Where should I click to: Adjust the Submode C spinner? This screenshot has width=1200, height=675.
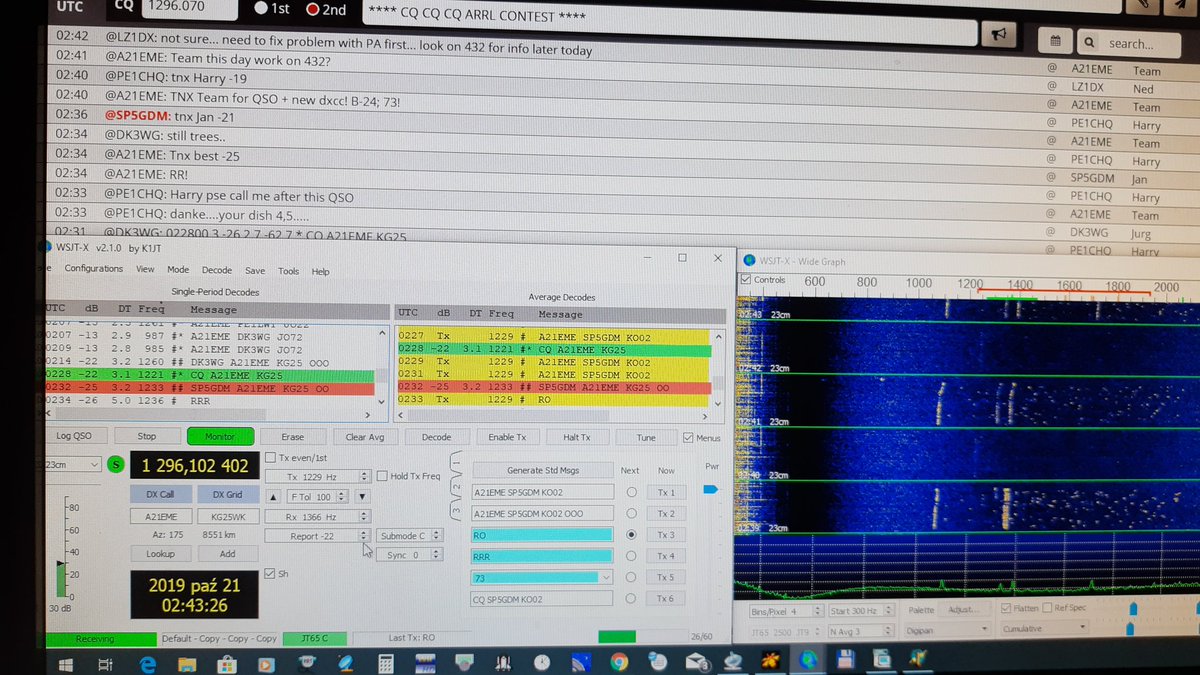(x=434, y=536)
